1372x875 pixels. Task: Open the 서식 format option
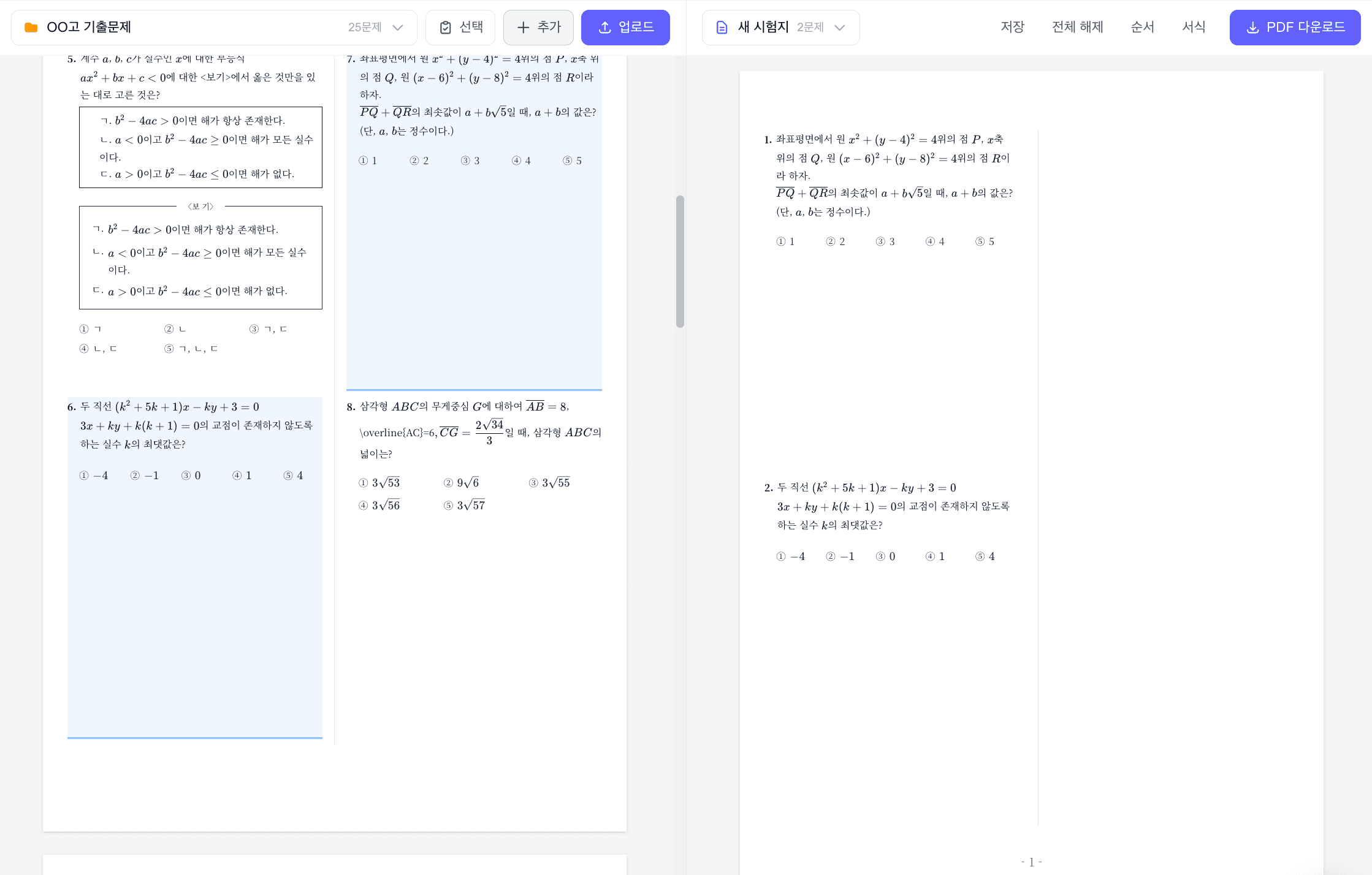click(1194, 27)
